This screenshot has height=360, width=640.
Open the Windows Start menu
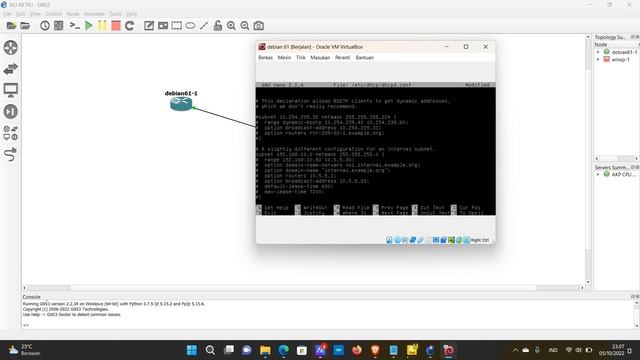click(191, 350)
